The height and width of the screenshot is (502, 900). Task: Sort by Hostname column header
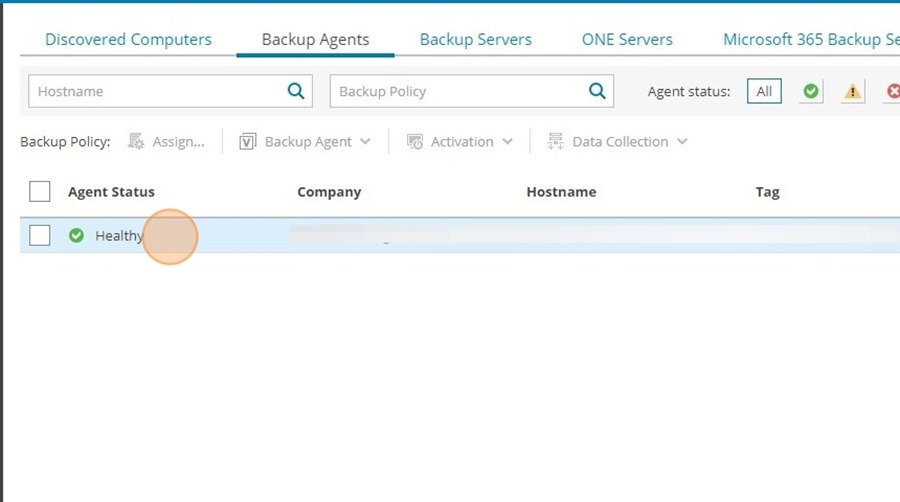click(x=561, y=192)
